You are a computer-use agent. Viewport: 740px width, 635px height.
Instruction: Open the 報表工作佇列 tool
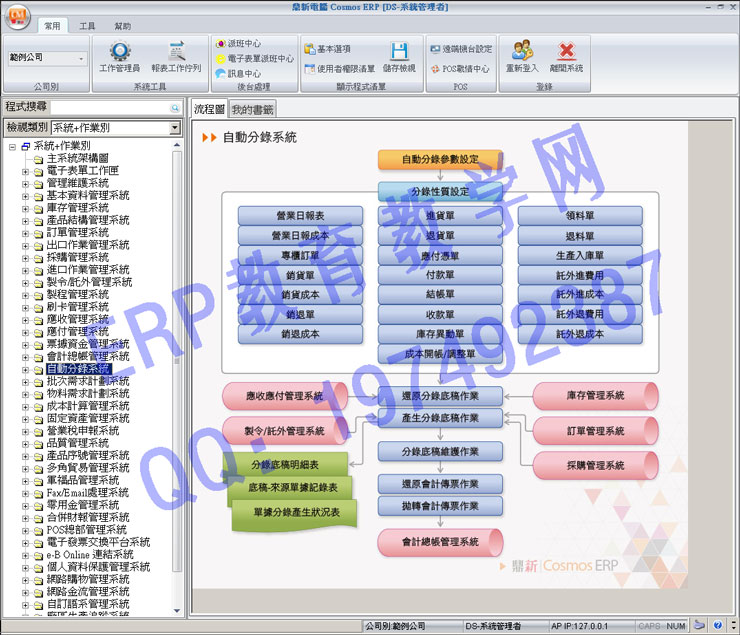pyautogui.click(x=176, y=57)
